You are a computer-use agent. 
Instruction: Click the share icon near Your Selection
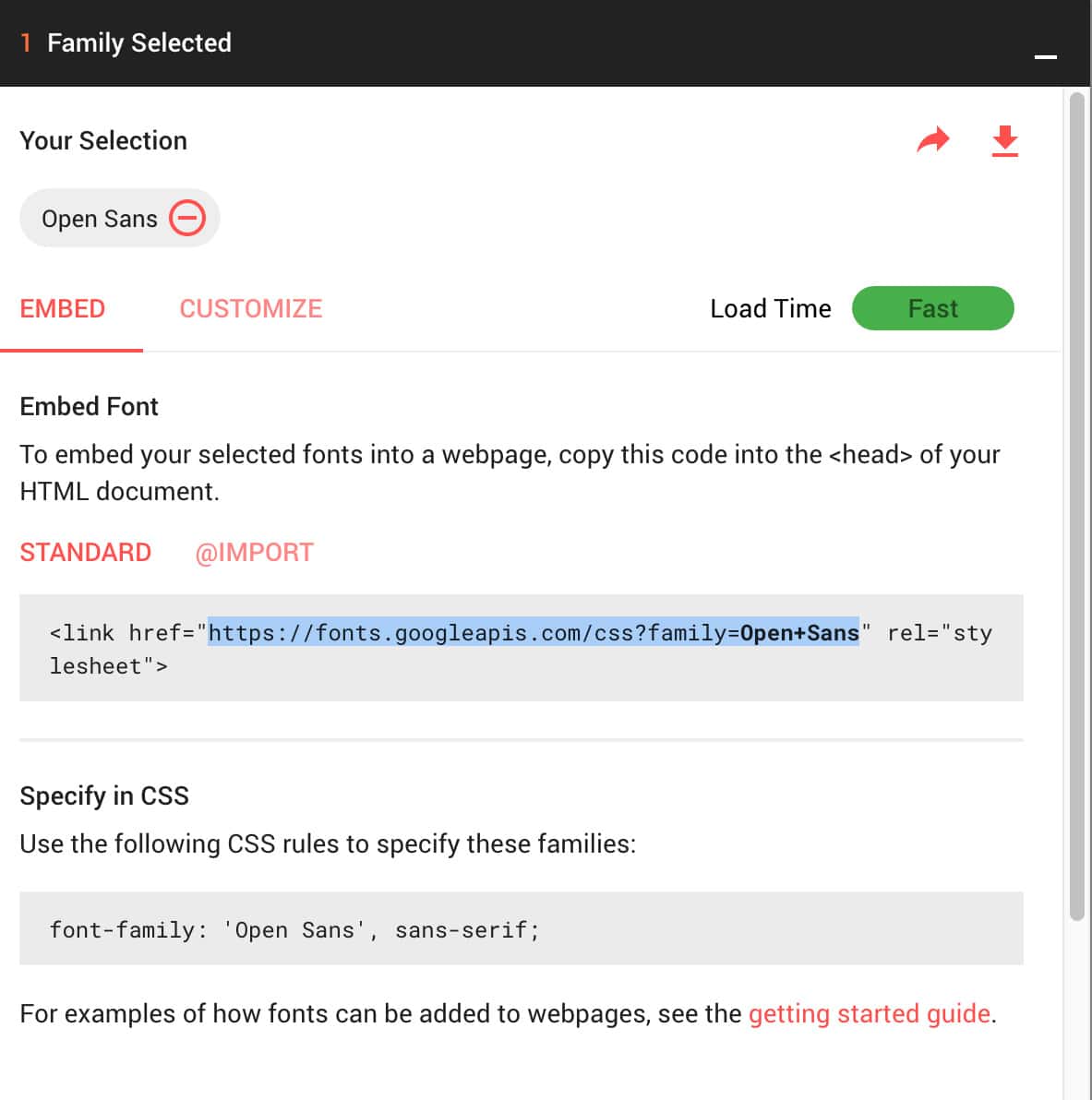click(932, 140)
